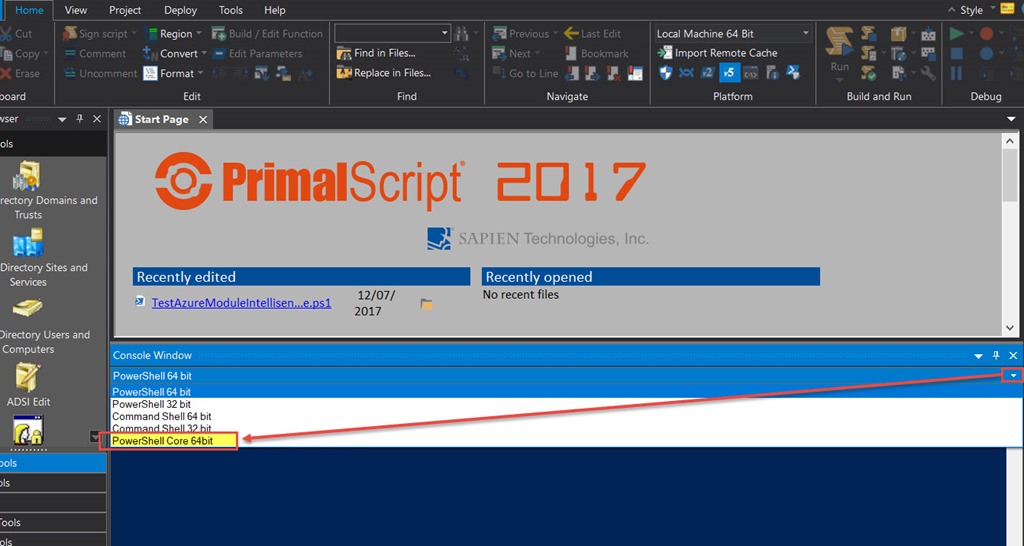1024x546 pixels.
Task: Click the red breakpoint circle icon
Action: pyautogui.click(x=986, y=33)
